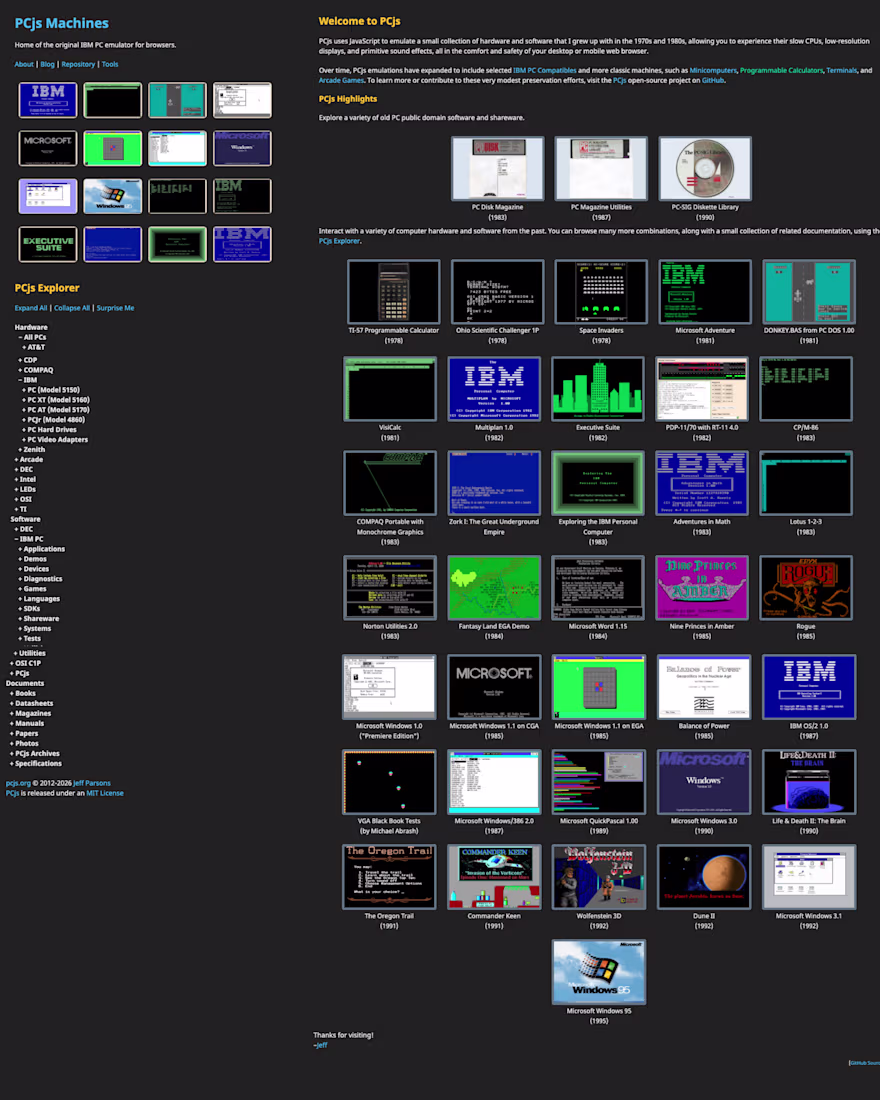
Task: Open the About page link
Action: click(24, 64)
